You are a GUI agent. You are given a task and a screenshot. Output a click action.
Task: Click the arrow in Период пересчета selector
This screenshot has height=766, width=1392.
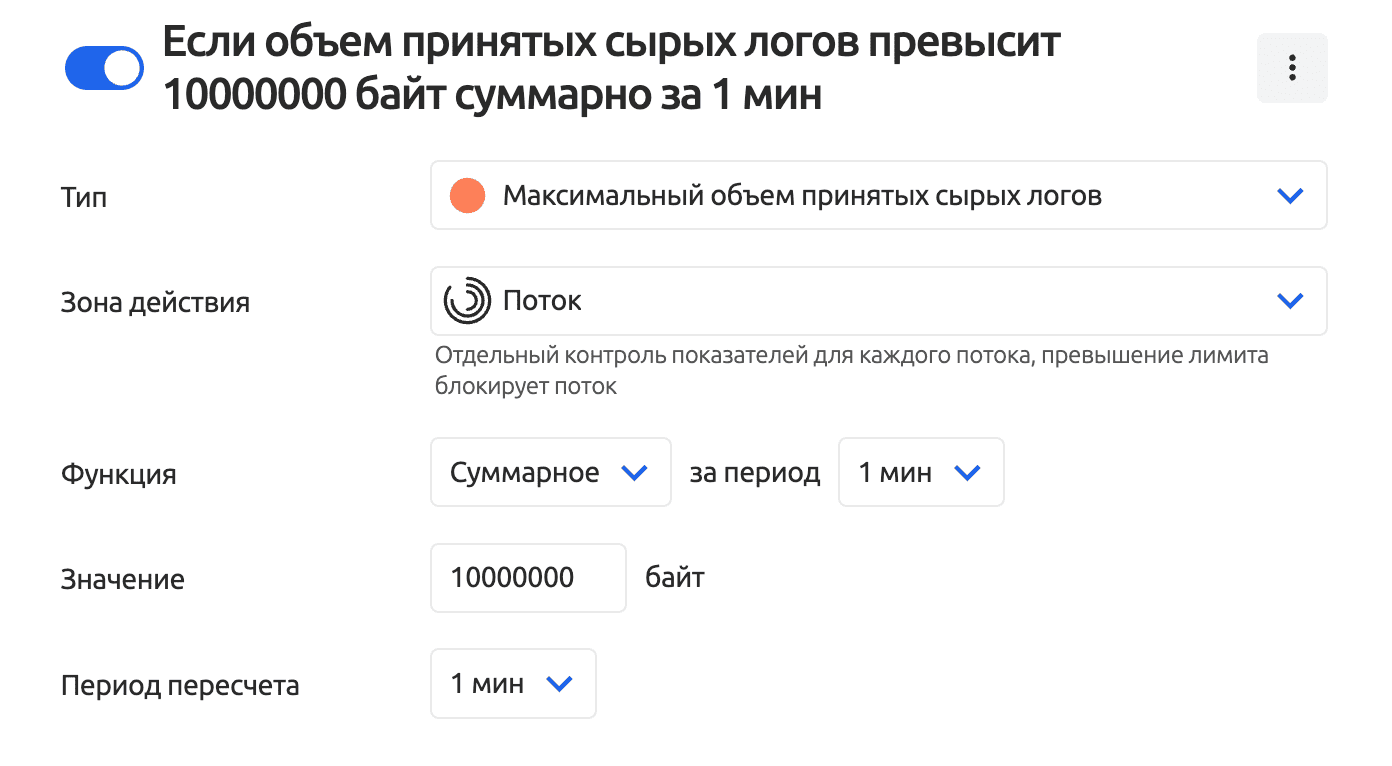(x=559, y=684)
